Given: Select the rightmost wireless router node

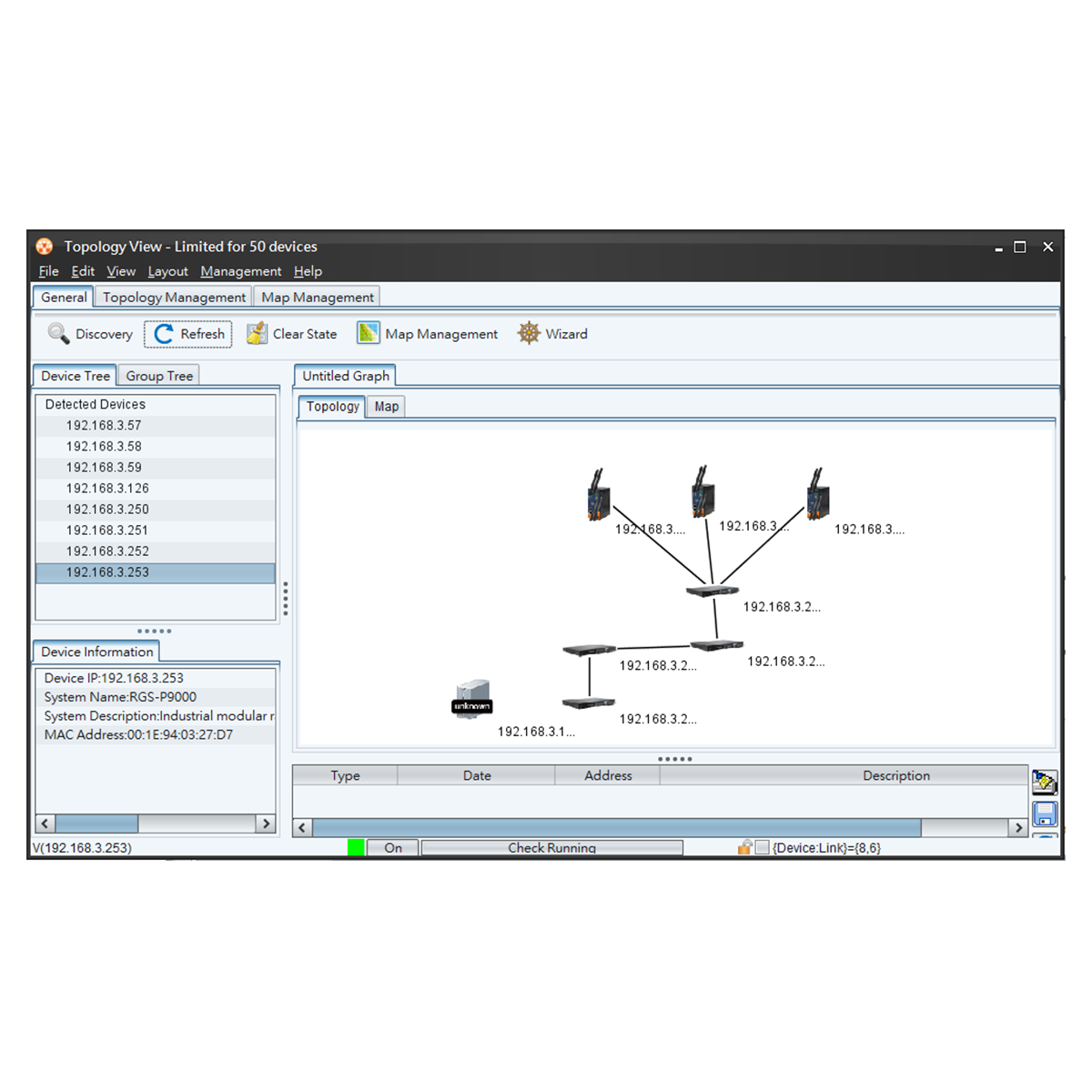Looking at the screenshot, I should pyautogui.click(x=818, y=495).
